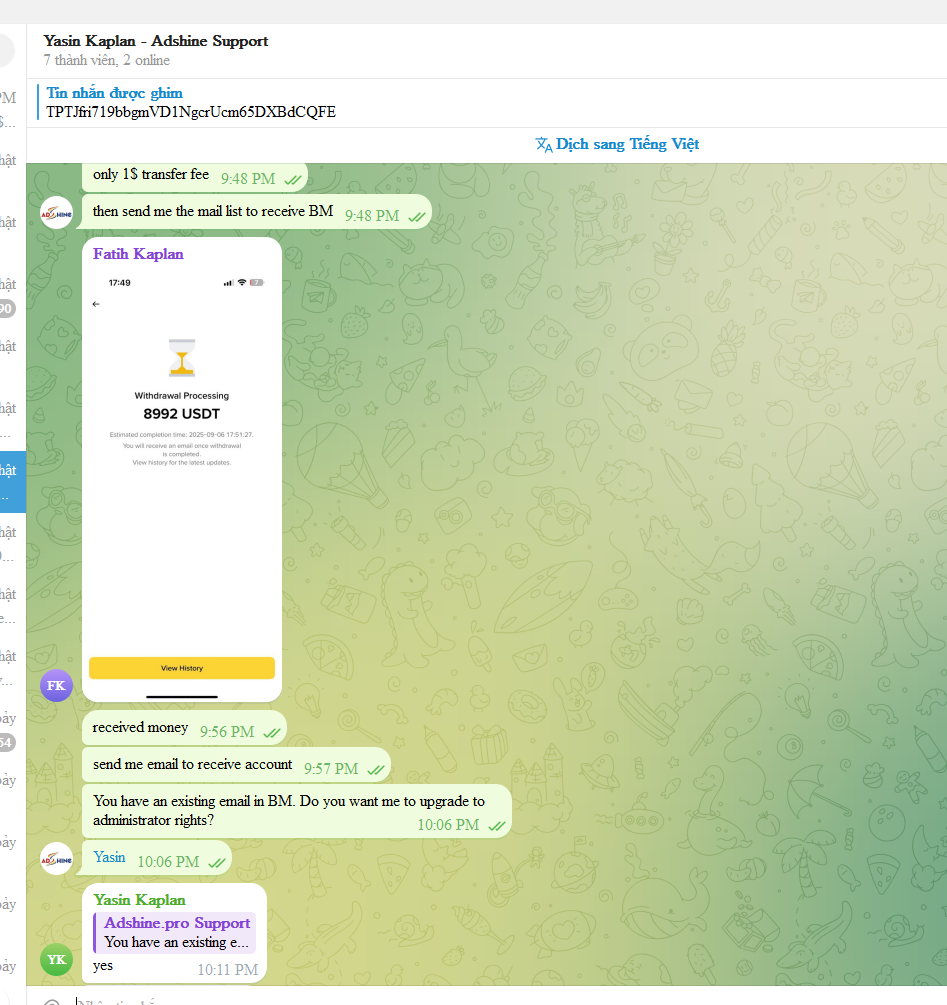Jump to quoted 'Adshine.pro Support' reply message
Viewport: 947px width, 1005px height.
[x=175, y=933]
